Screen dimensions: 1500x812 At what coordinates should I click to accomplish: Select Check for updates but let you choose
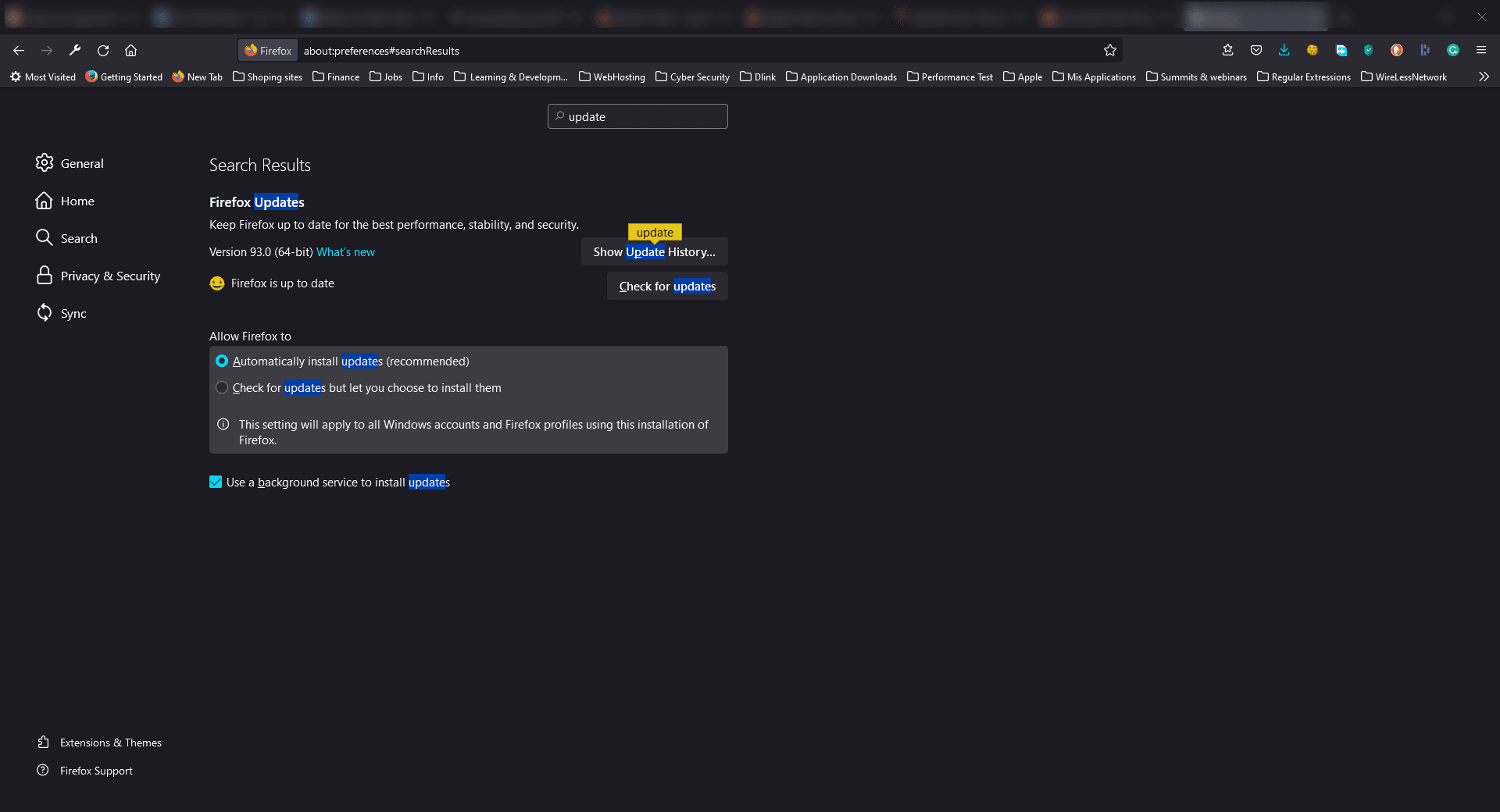point(222,387)
